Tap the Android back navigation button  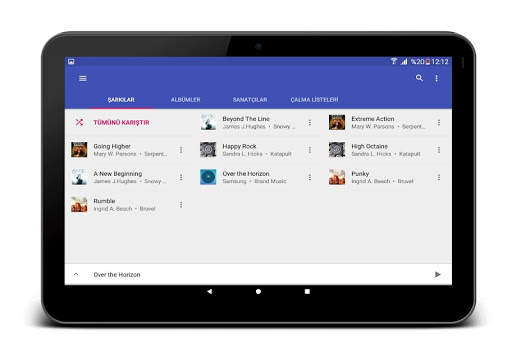click(x=210, y=291)
